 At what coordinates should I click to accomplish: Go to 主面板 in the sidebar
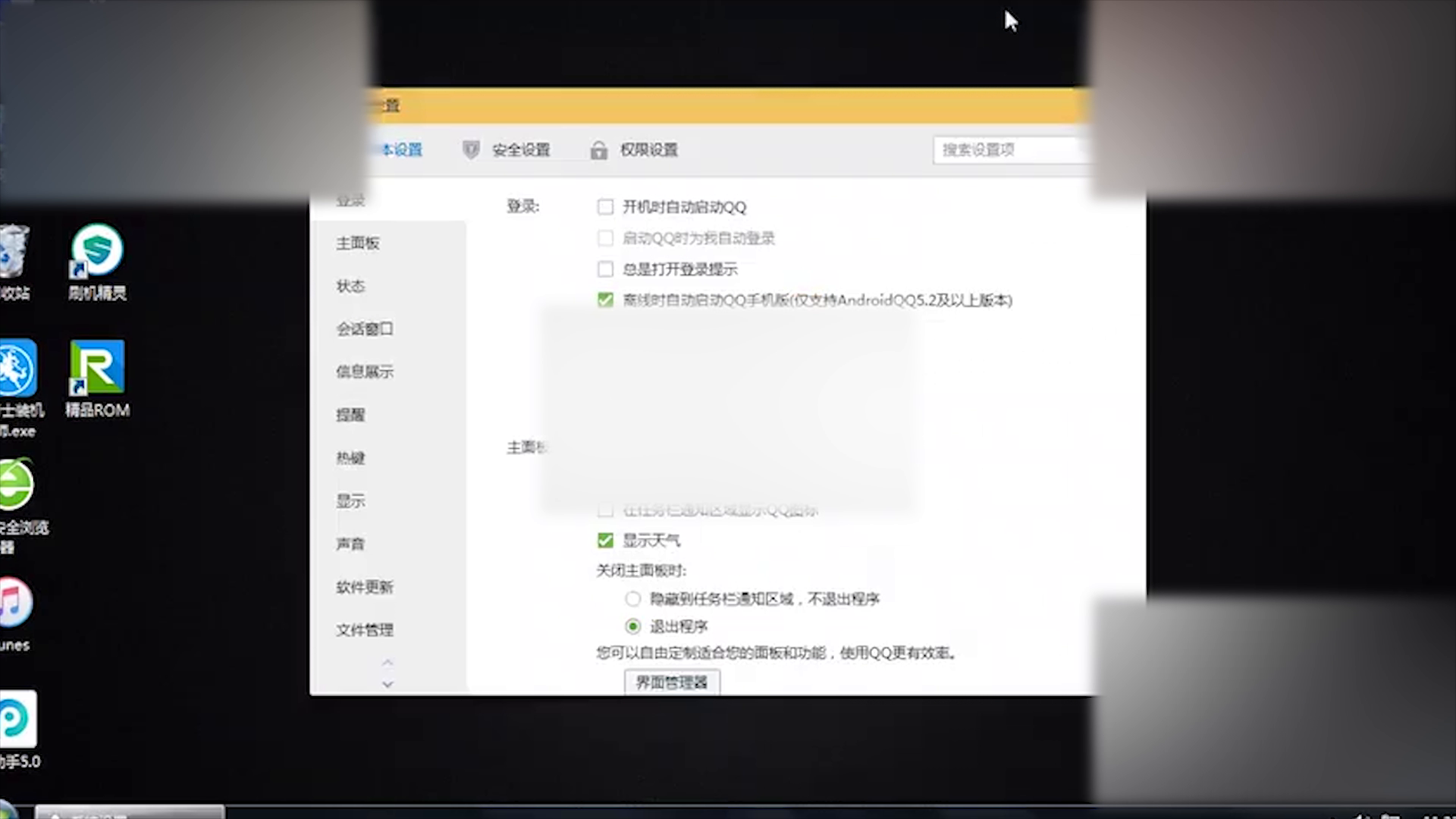click(358, 243)
